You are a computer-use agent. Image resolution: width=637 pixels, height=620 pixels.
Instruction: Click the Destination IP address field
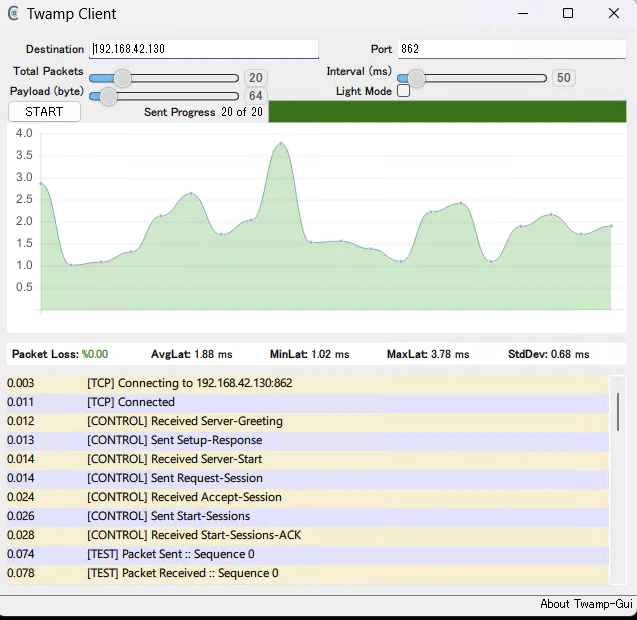click(x=204, y=49)
